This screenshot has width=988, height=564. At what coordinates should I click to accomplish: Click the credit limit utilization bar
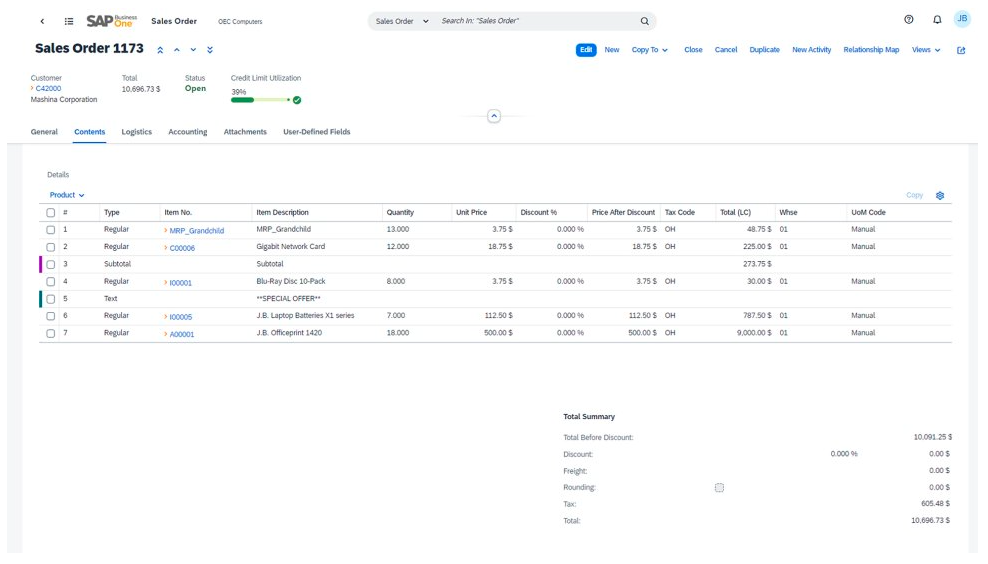tap(260, 100)
